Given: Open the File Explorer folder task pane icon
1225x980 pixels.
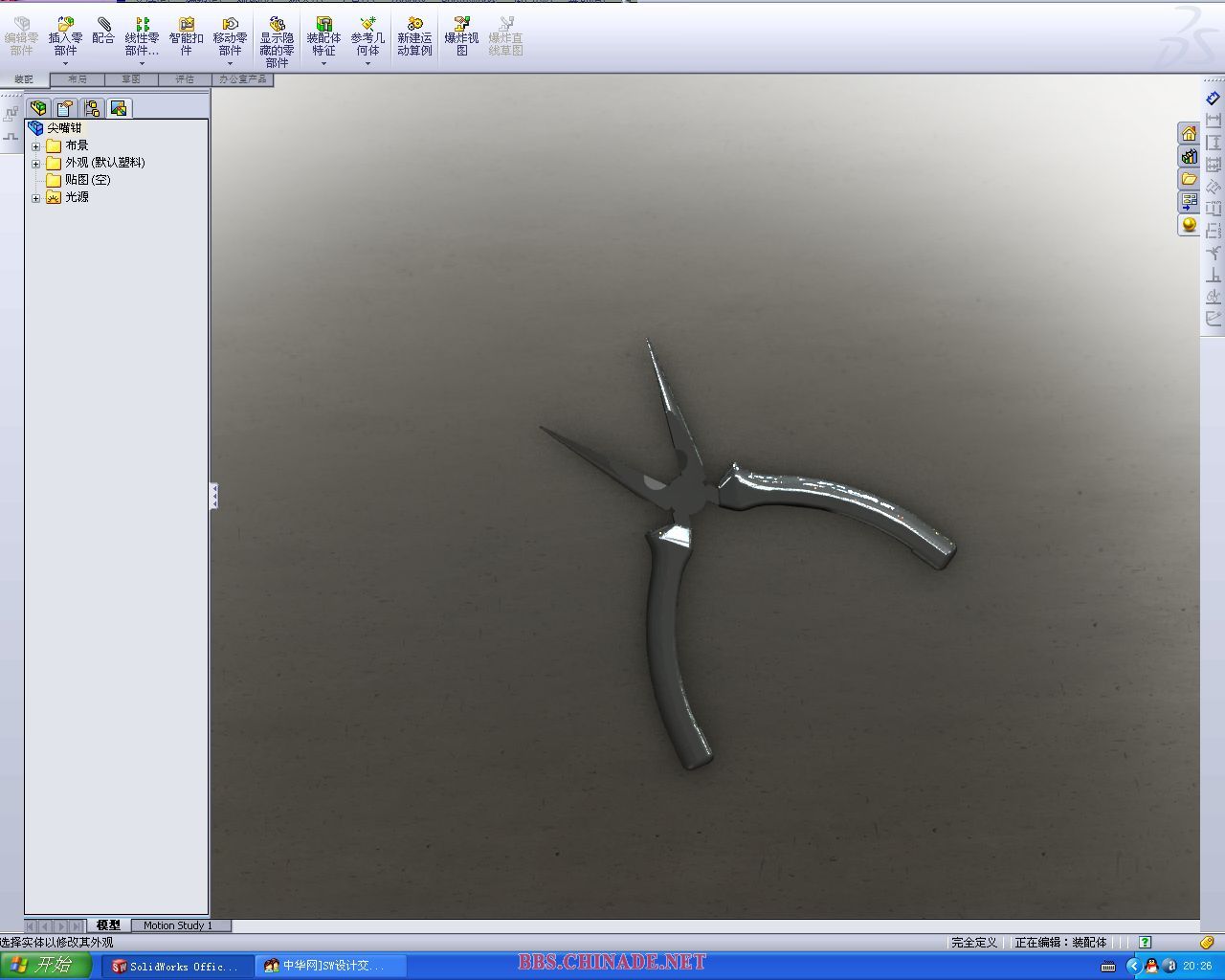Looking at the screenshot, I should (1189, 179).
